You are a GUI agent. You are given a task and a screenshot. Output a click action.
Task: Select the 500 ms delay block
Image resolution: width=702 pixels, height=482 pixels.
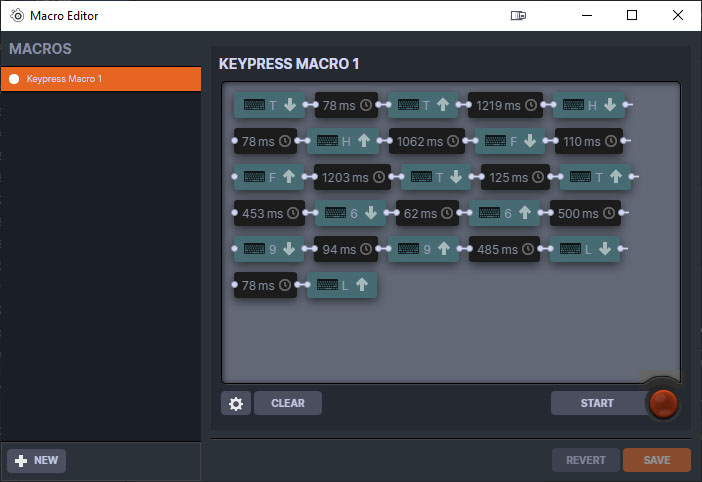[x=586, y=213]
